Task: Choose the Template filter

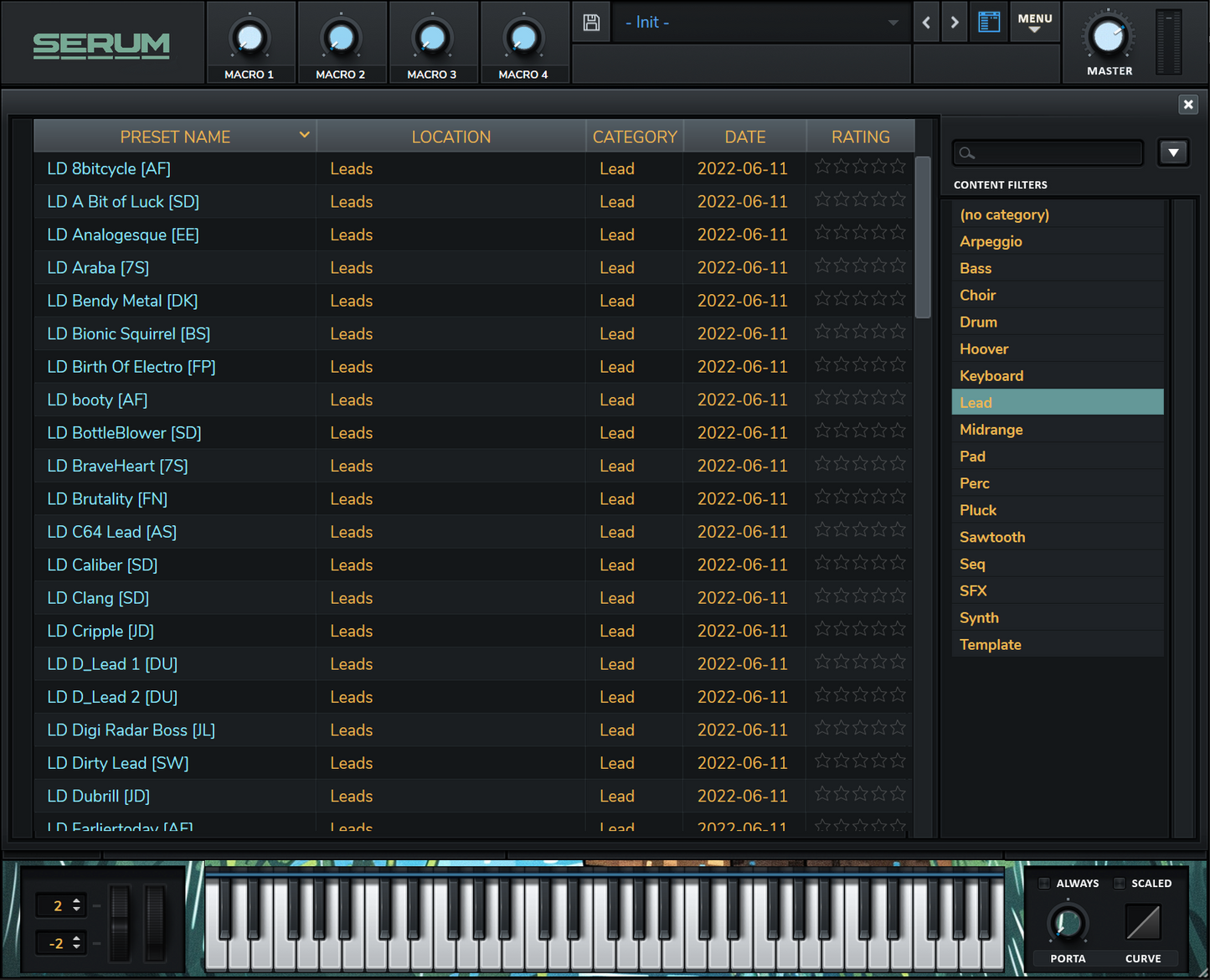Action: pyautogui.click(x=1058, y=643)
